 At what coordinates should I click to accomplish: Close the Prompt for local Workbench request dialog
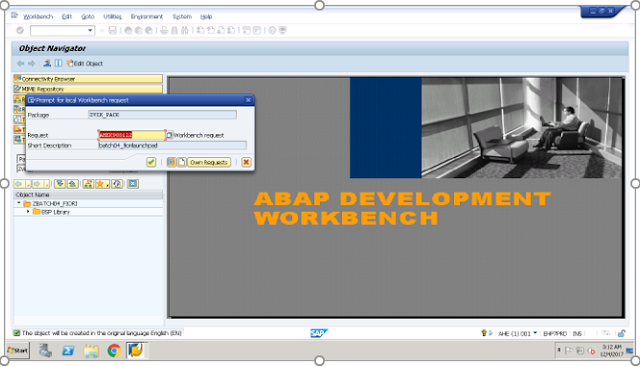248,100
